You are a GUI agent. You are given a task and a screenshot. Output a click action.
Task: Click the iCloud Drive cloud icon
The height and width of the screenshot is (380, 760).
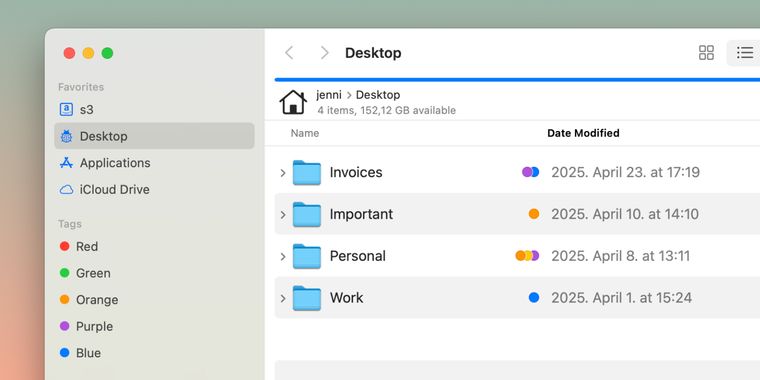point(66,190)
